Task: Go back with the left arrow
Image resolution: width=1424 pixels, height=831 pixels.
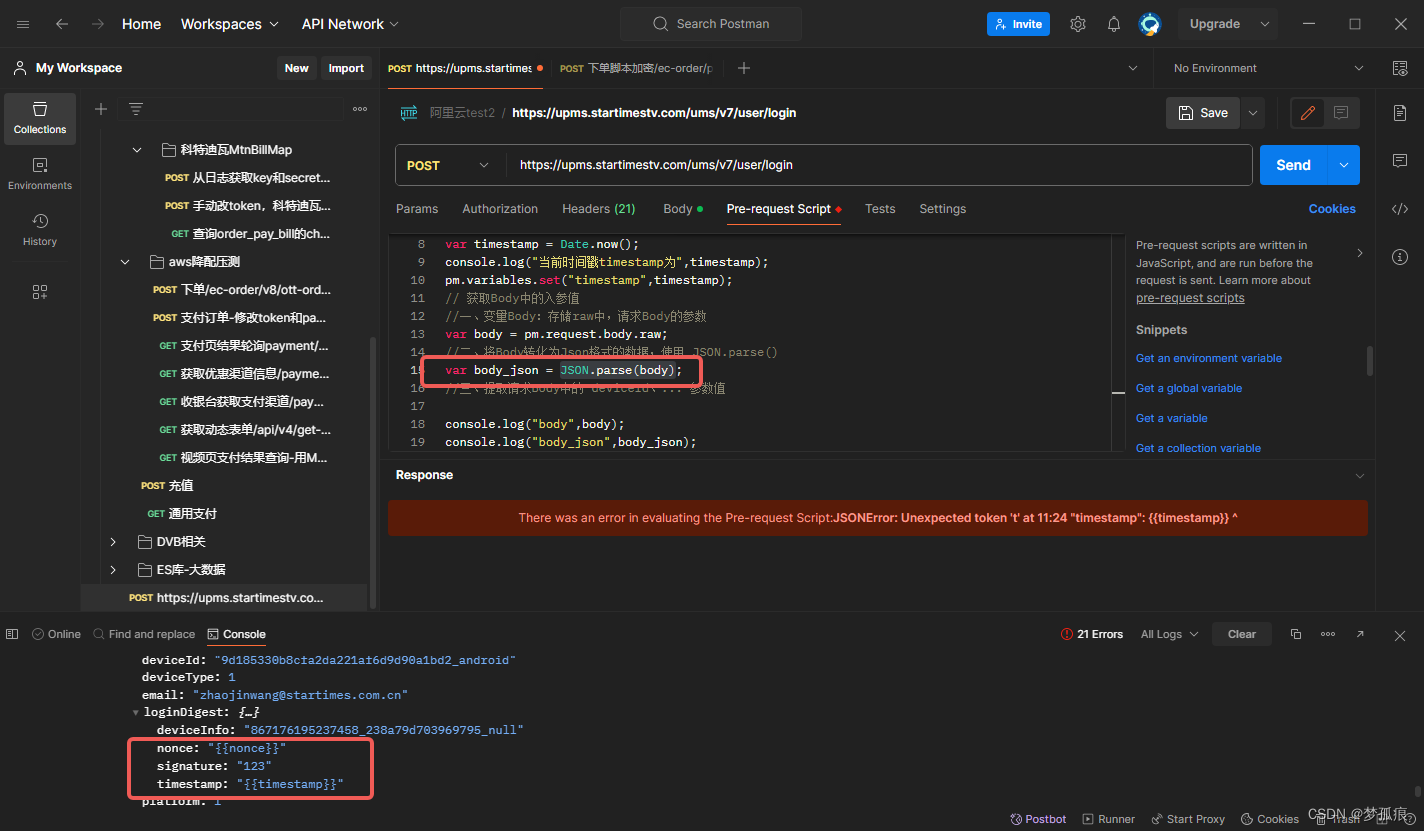Action: click(x=62, y=24)
